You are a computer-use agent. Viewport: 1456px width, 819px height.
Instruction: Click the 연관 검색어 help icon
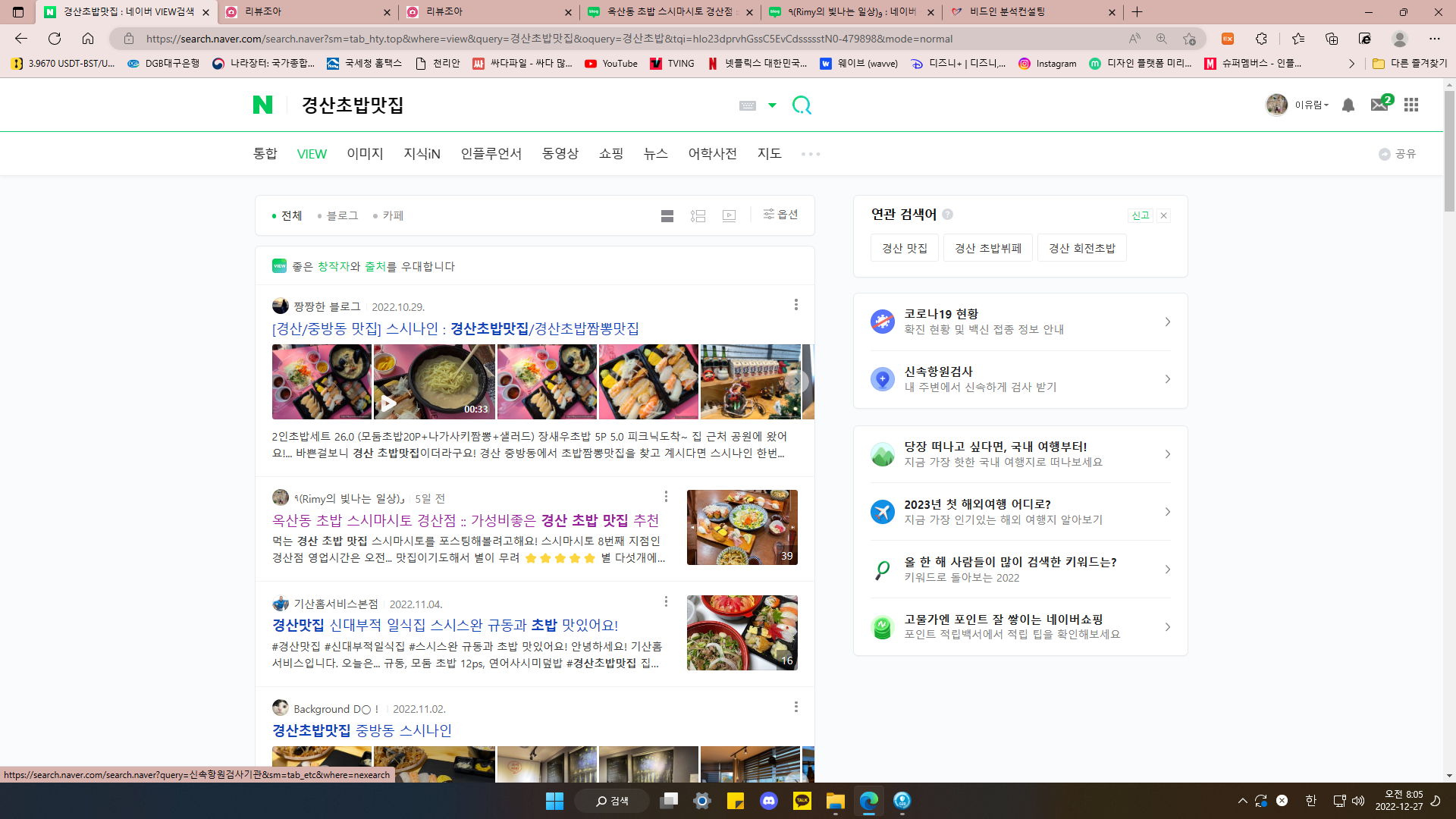947,215
